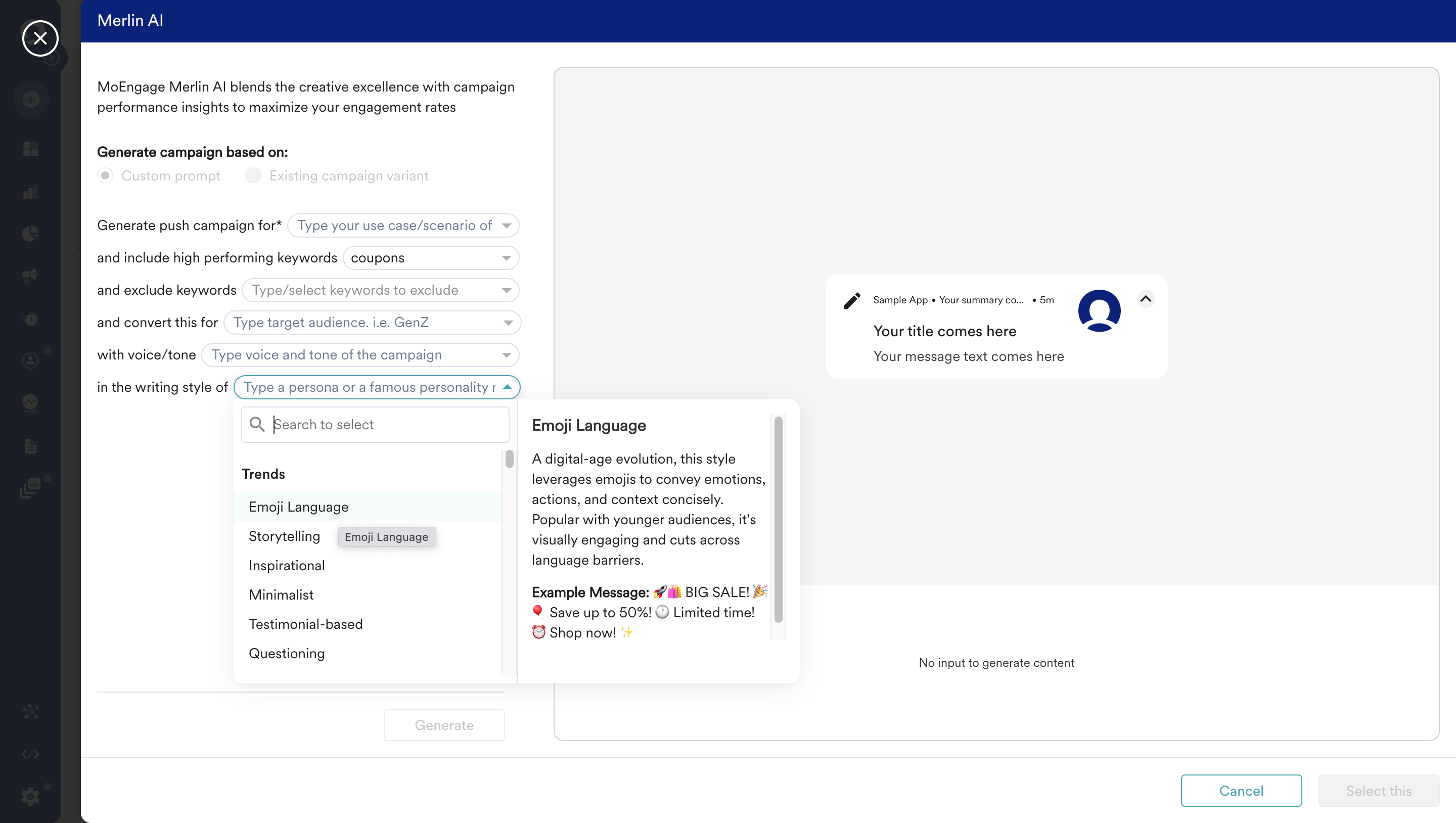
Task: Open the code brackets sidebar icon
Action: 30,754
